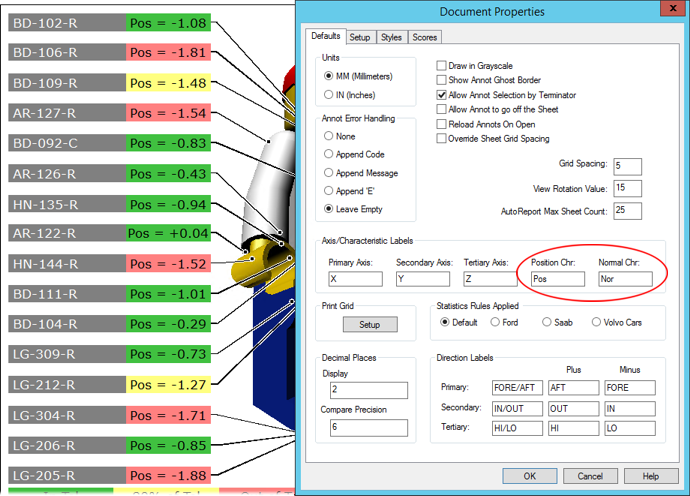Edit the Grid Spacing field
Viewport: 690px width, 496px height.
(627, 165)
